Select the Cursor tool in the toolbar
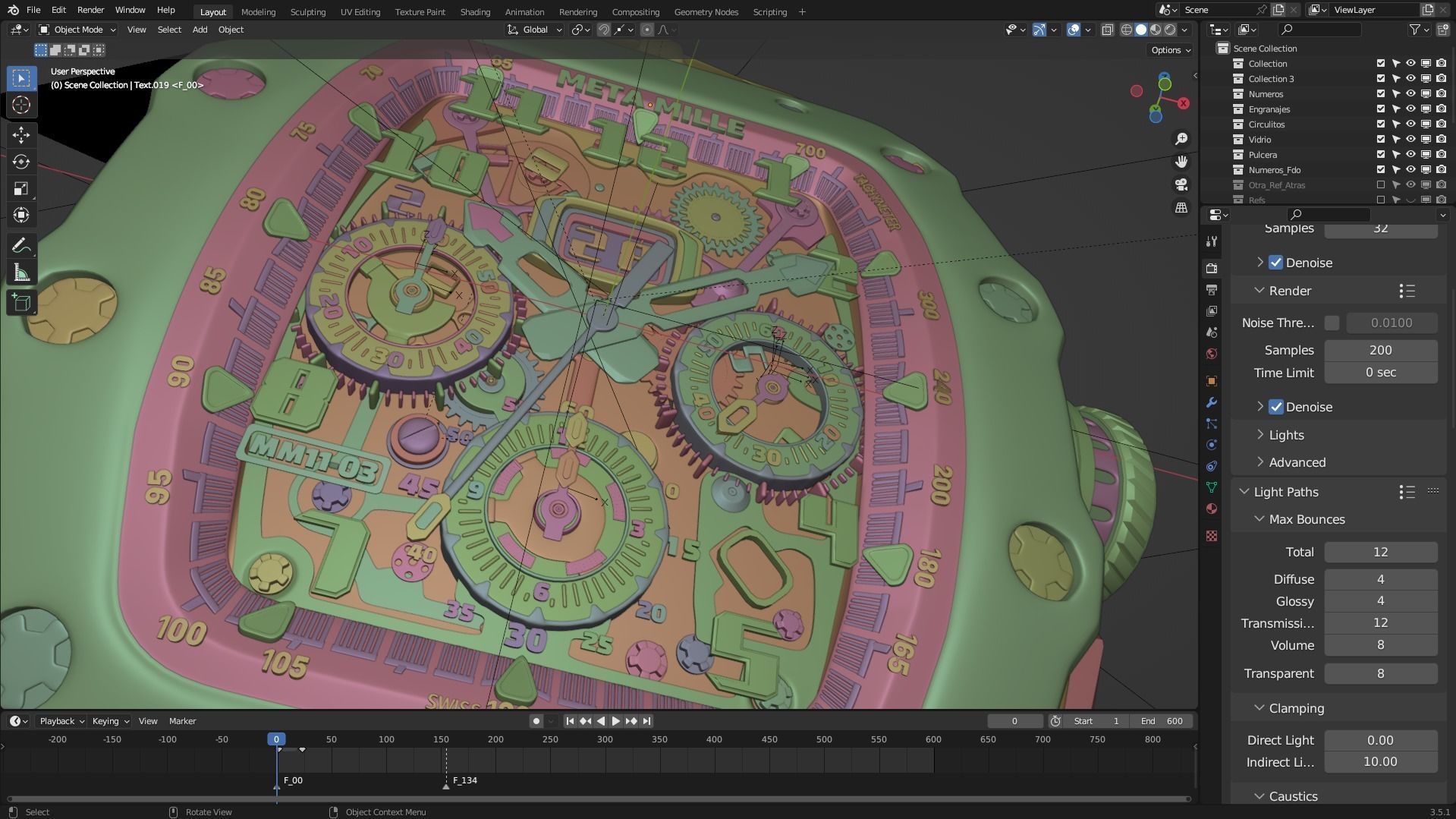1456x819 pixels. (21, 105)
